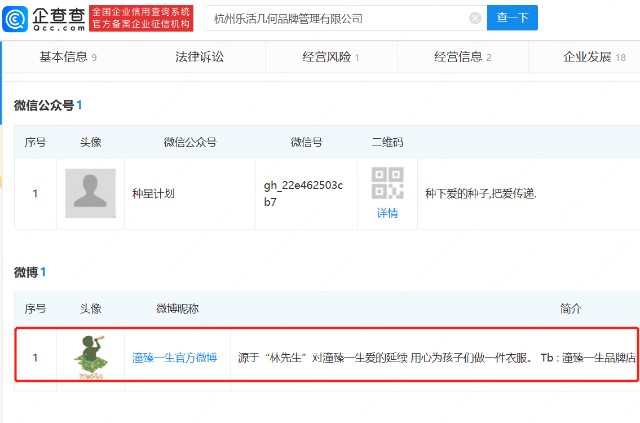Click the red banner 全国企业信用查询系统

click(x=141, y=18)
